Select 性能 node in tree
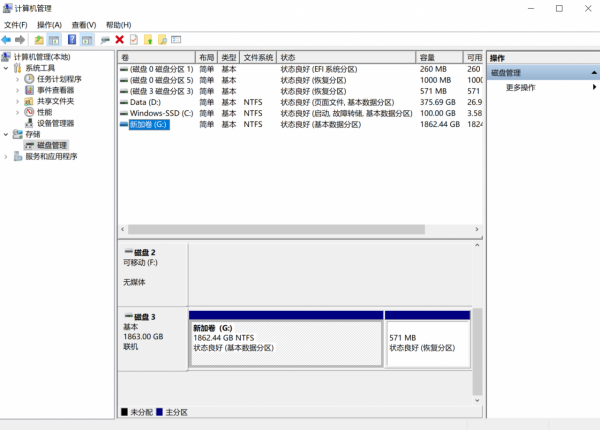 tap(44, 112)
